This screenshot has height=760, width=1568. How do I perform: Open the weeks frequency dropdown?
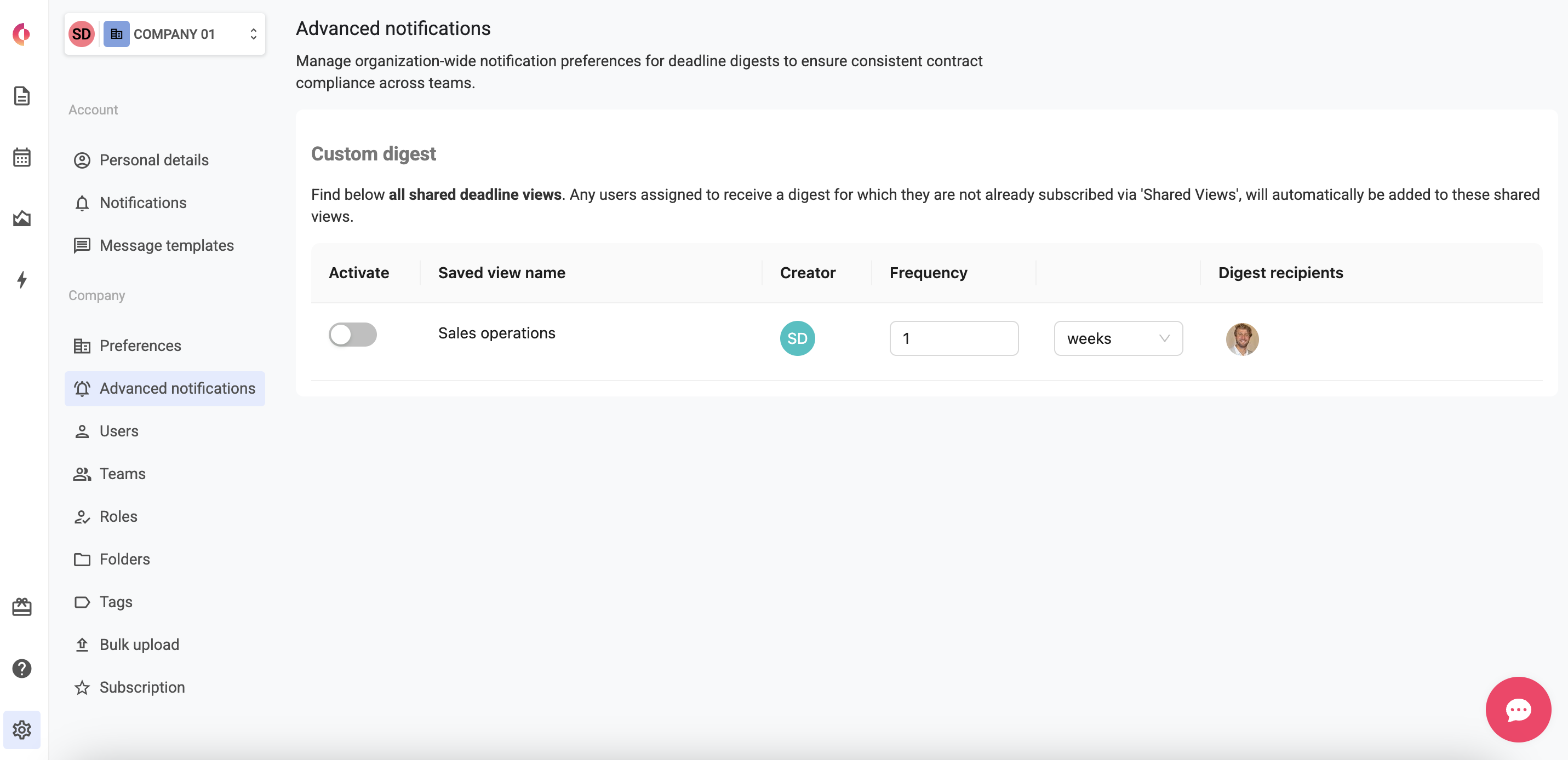1118,338
